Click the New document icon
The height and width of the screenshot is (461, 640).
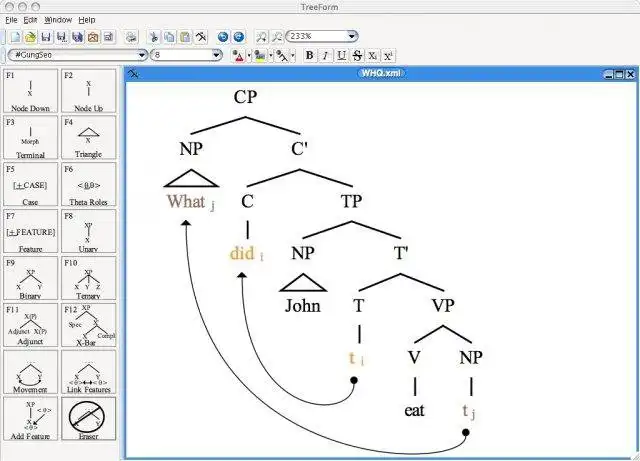click(16, 37)
